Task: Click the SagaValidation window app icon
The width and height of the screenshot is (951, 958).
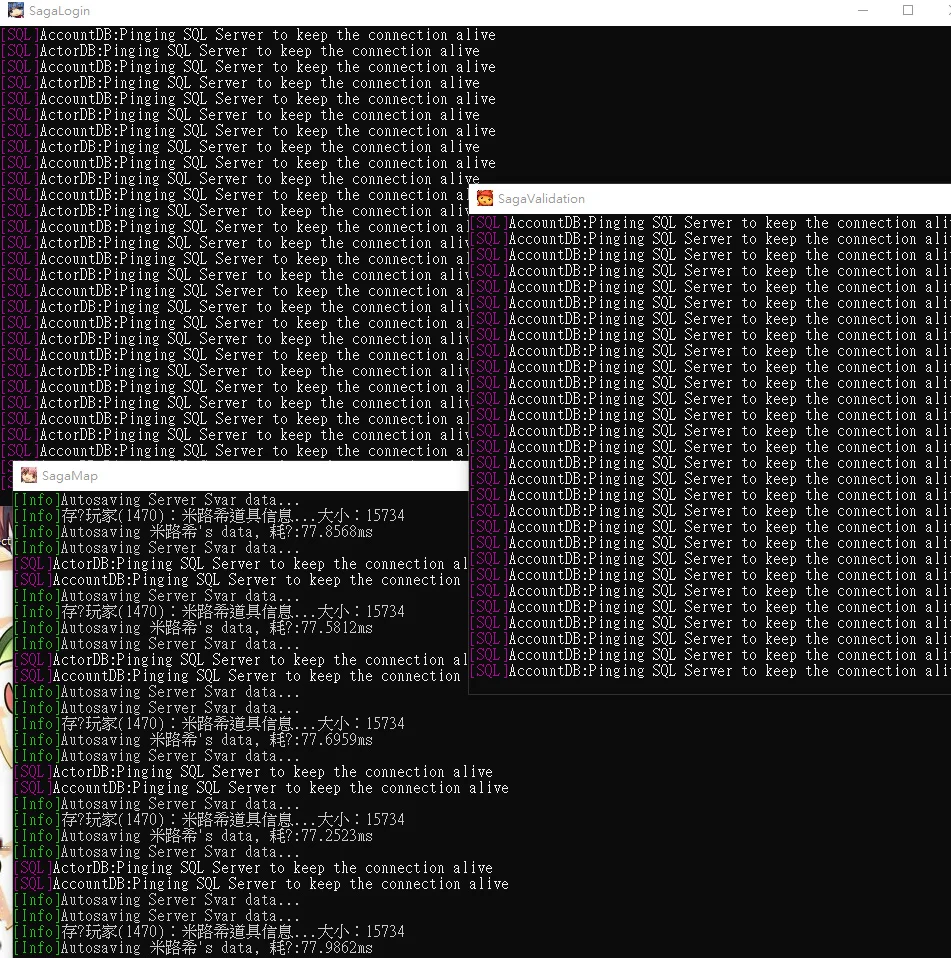Action: [x=485, y=199]
